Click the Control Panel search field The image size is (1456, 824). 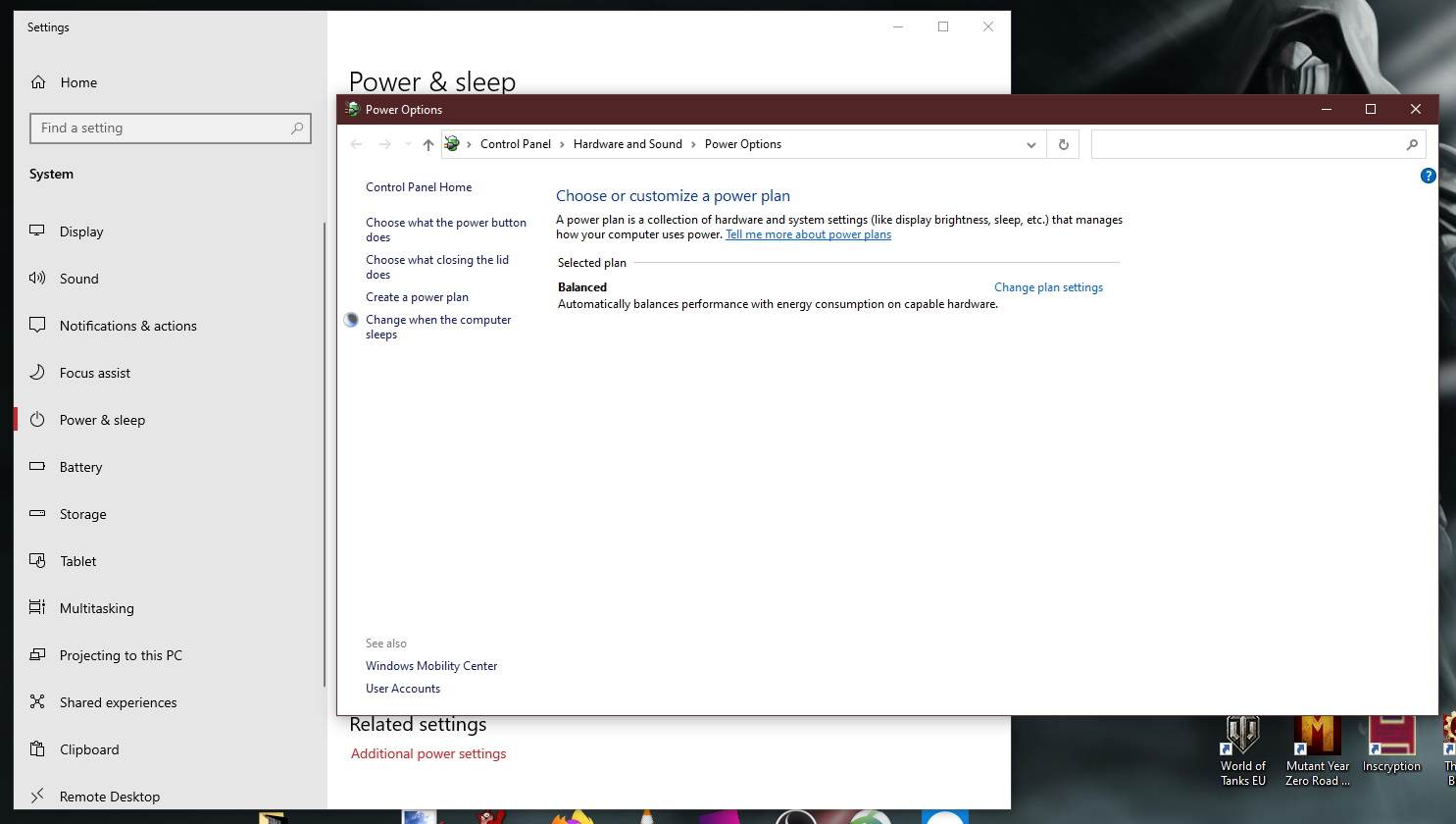pos(1247,144)
